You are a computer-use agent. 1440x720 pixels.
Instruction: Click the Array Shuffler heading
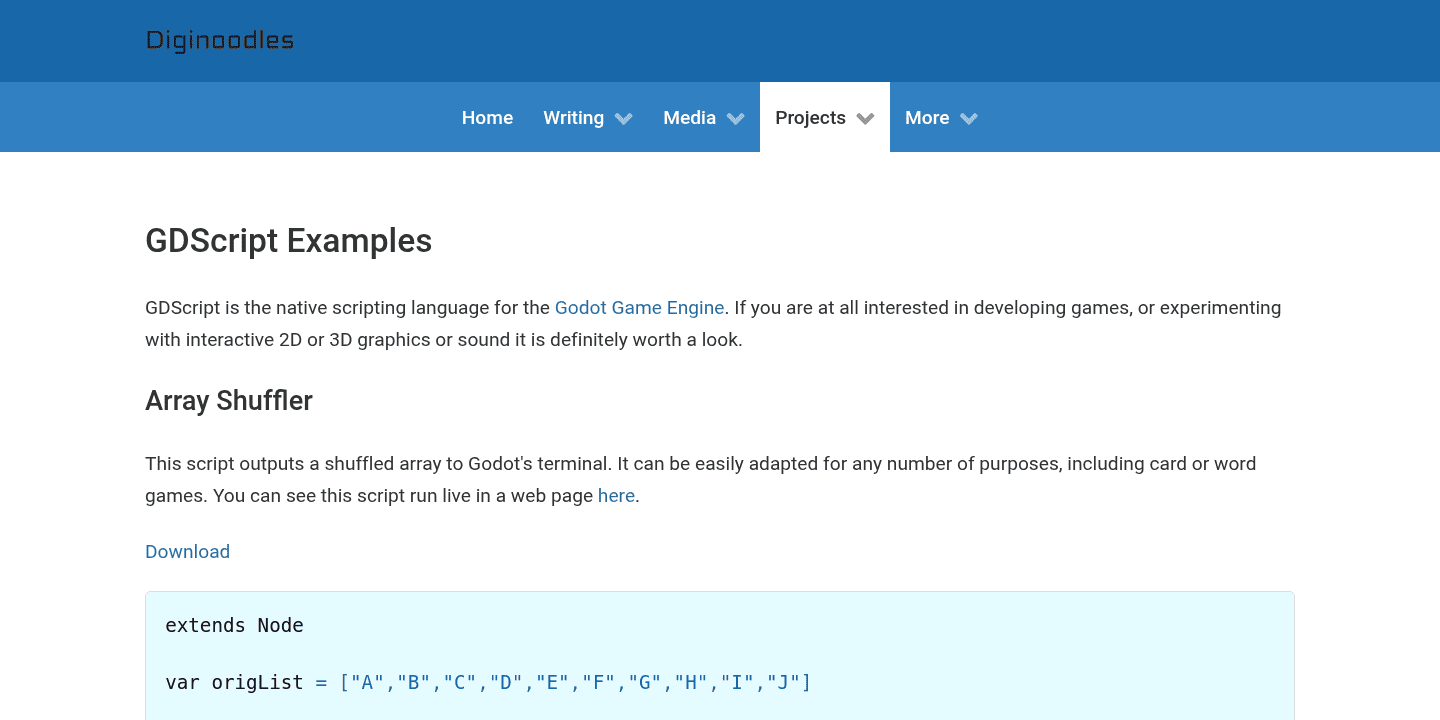[229, 401]
